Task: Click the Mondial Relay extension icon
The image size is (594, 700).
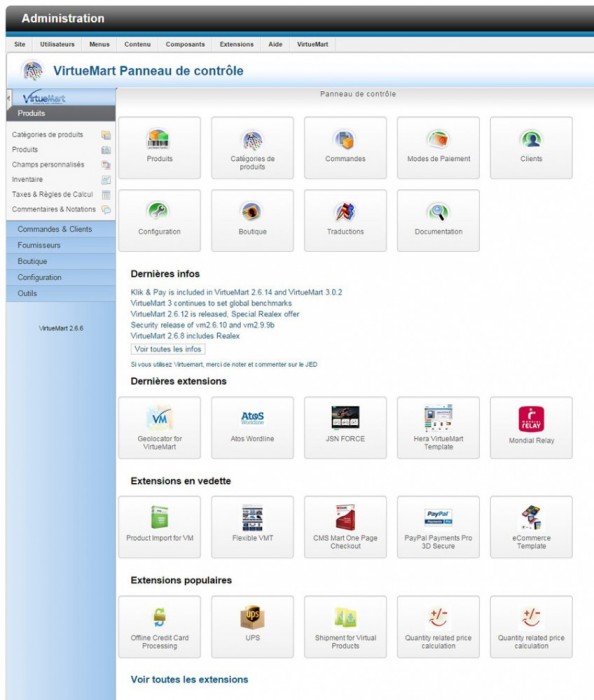Action: click(x=531, y=428)
